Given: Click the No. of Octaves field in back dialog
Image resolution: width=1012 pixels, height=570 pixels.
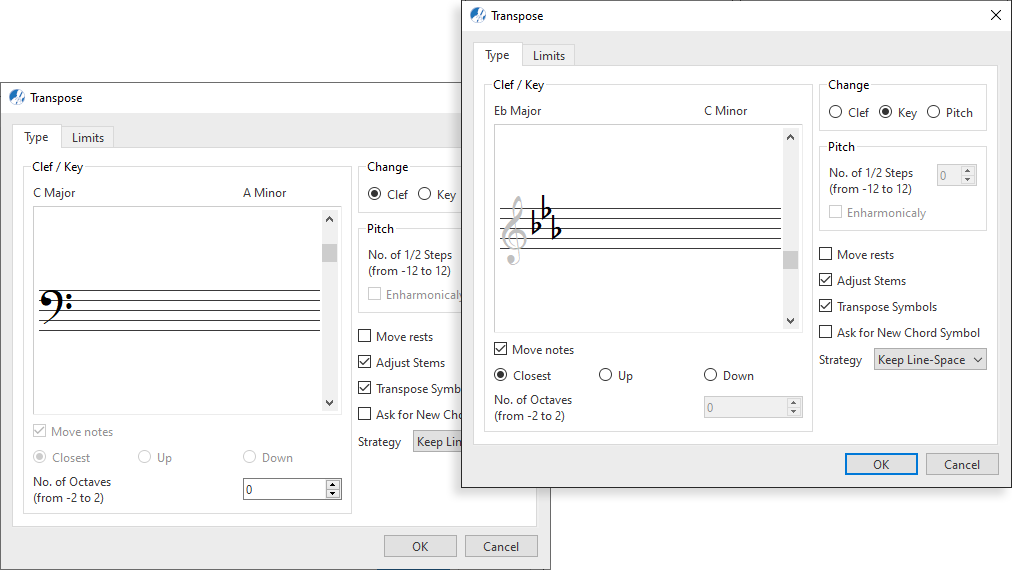Looking at the screenshot, I should tap(285, 489).
